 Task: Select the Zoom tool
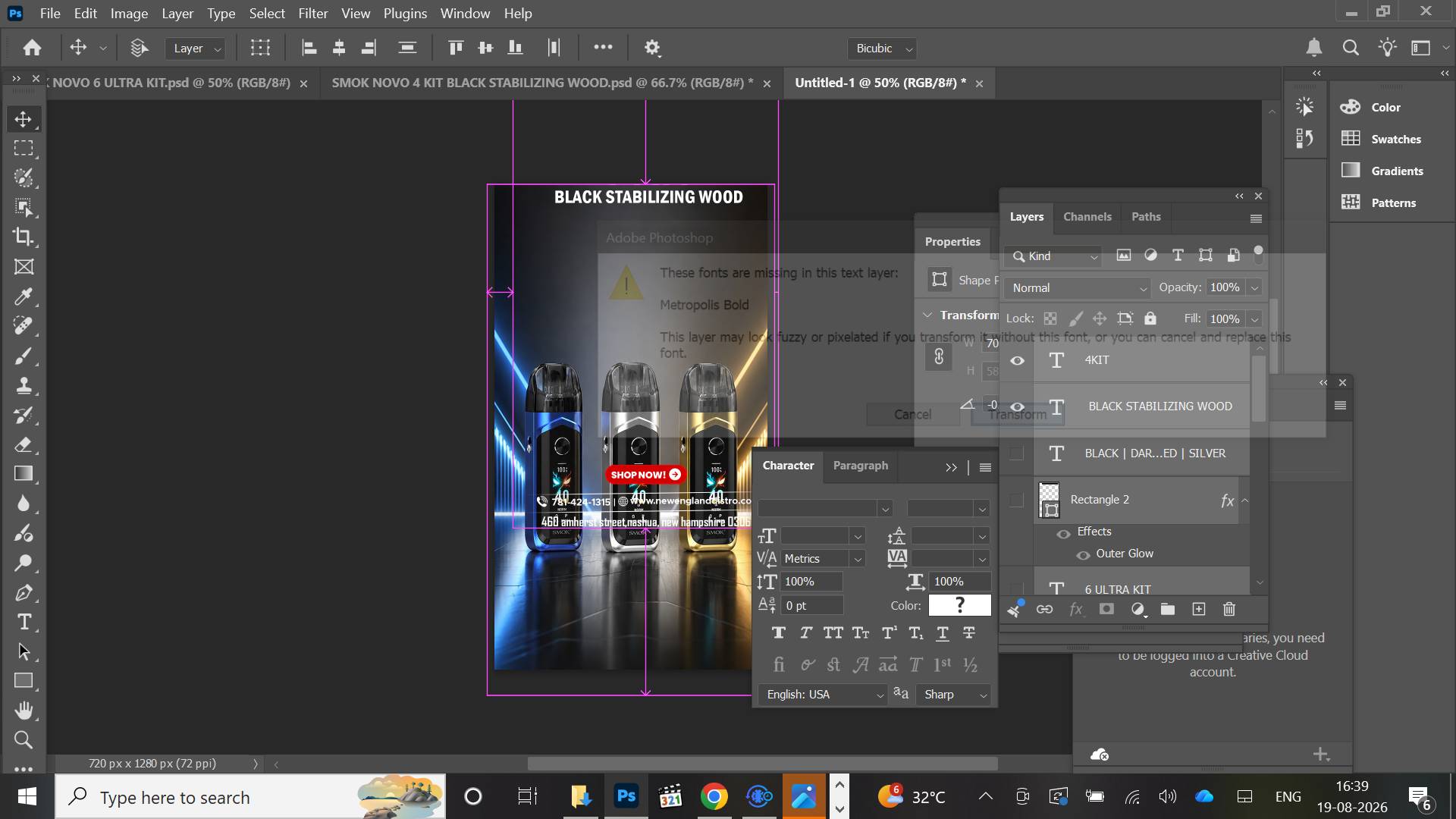[x=24, y=739]
